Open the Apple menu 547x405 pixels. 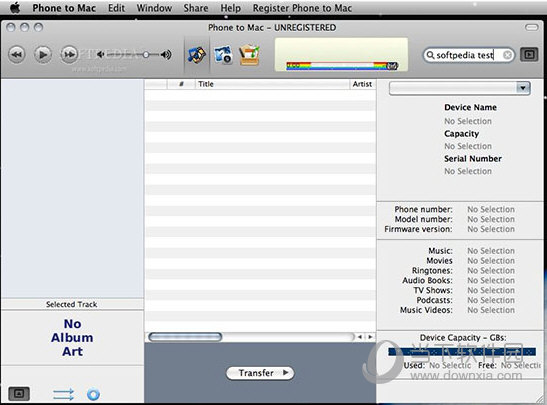(15, 8)
